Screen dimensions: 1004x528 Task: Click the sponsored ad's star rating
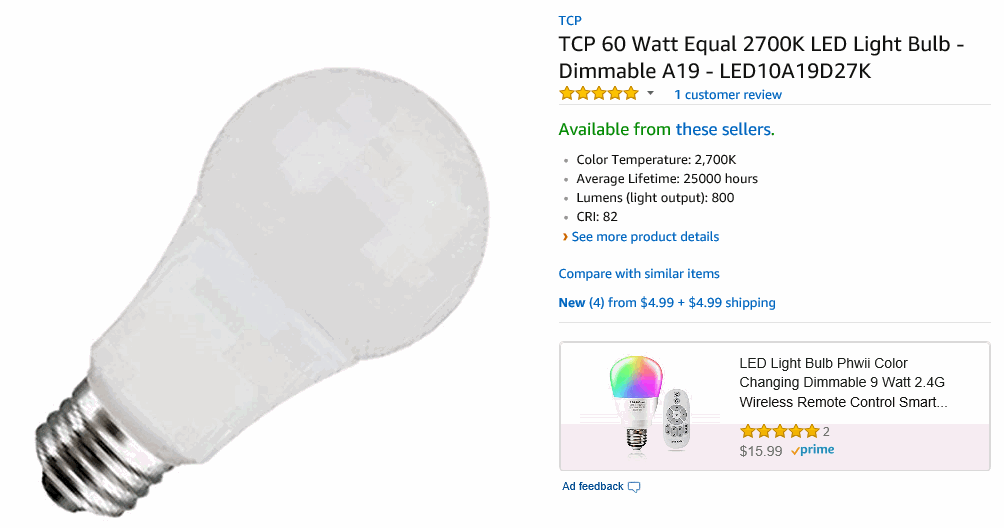pos(779,432)
